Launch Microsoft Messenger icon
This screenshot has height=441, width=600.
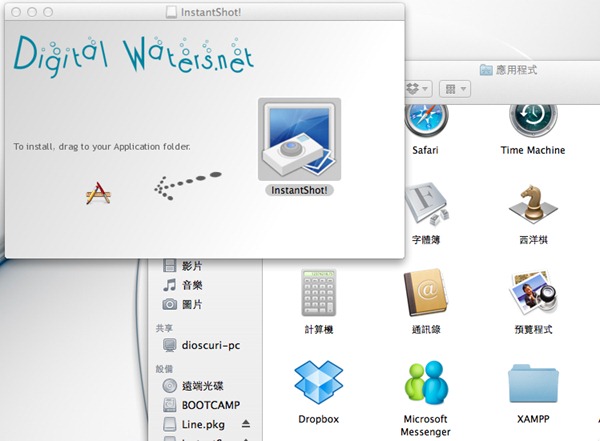426,382
